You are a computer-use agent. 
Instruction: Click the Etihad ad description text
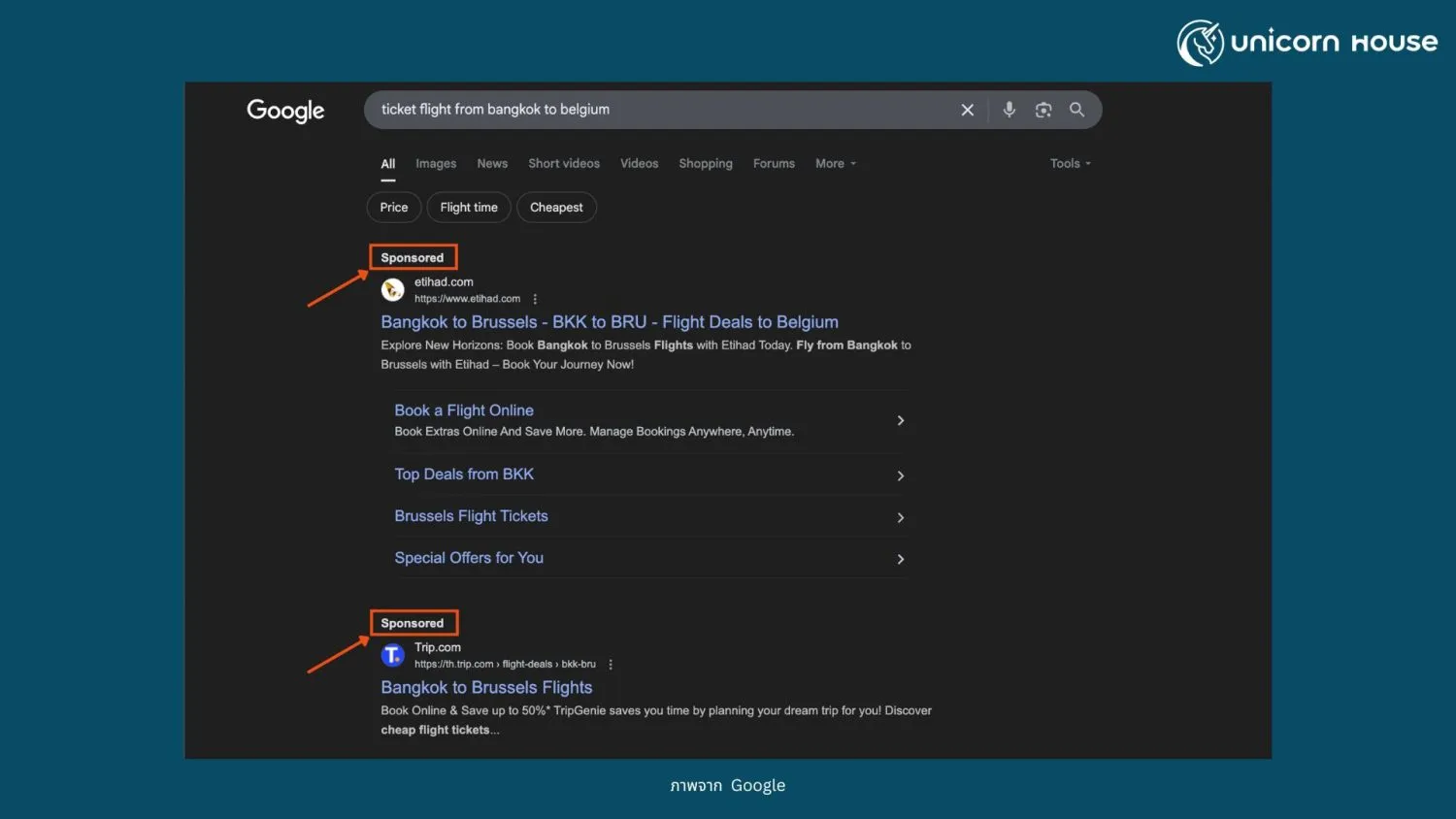pos(645,355)
